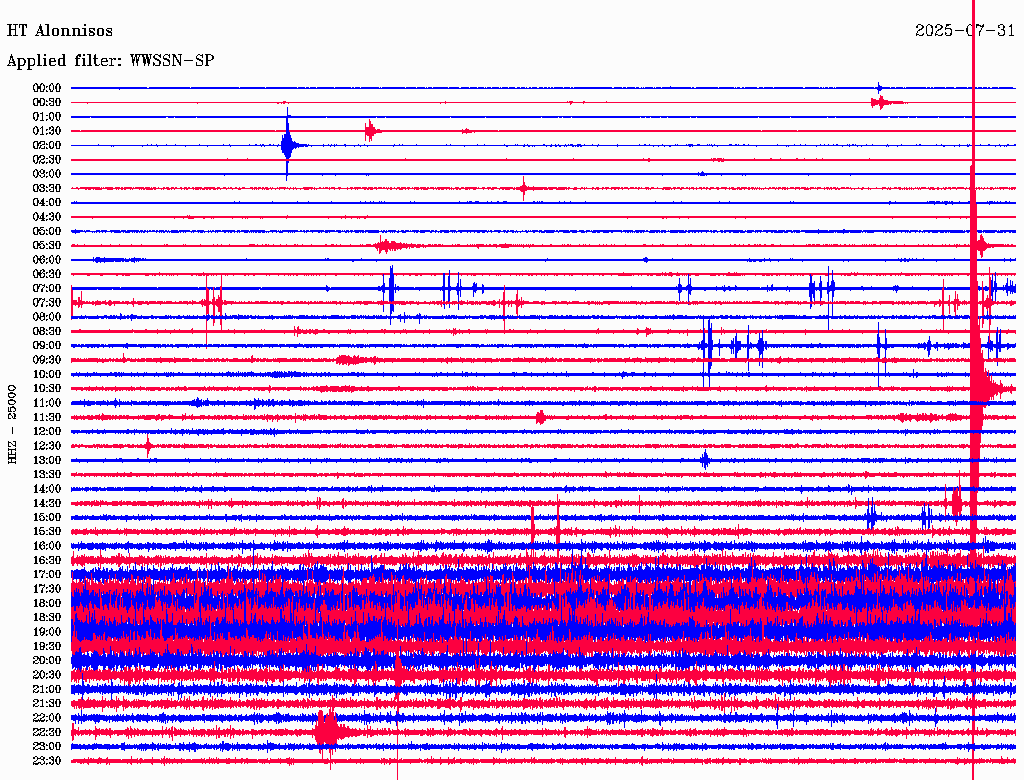Screen dimensions: 1024x780
Task: Click the 11:30 time label
Action: tap(47, 417)
